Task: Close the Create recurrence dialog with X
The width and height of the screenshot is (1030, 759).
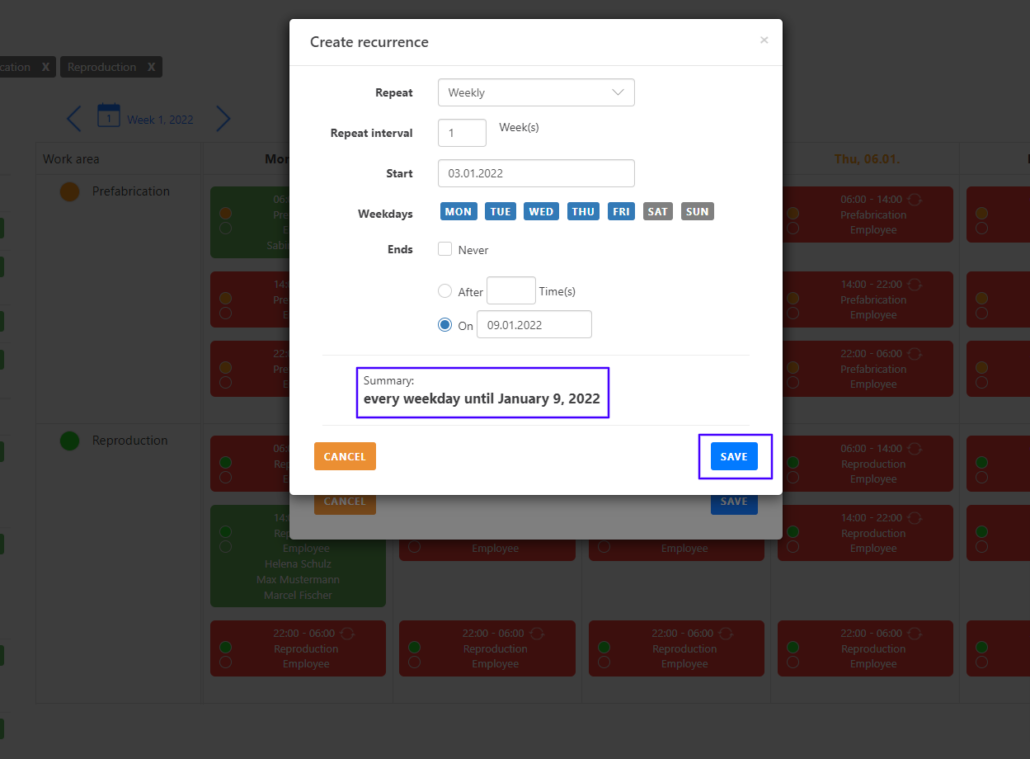Action: (x=764, y=41)
